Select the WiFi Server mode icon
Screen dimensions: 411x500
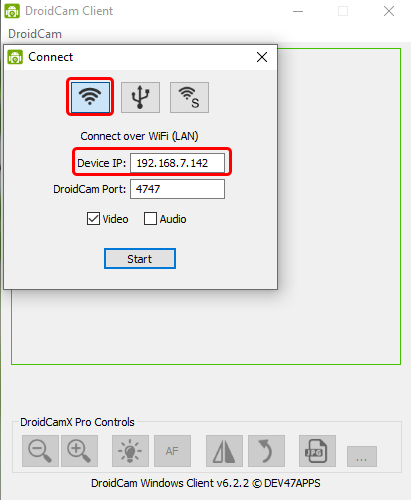(x=189, y=97)
